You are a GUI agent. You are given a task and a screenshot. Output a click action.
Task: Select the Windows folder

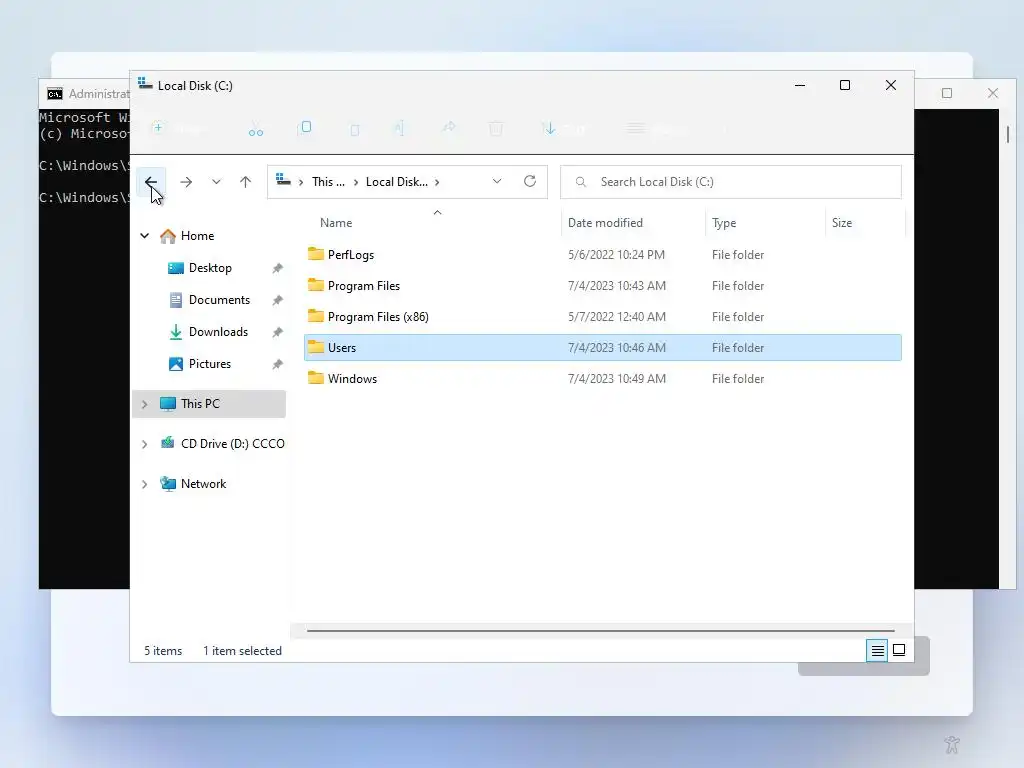point(603,379)
